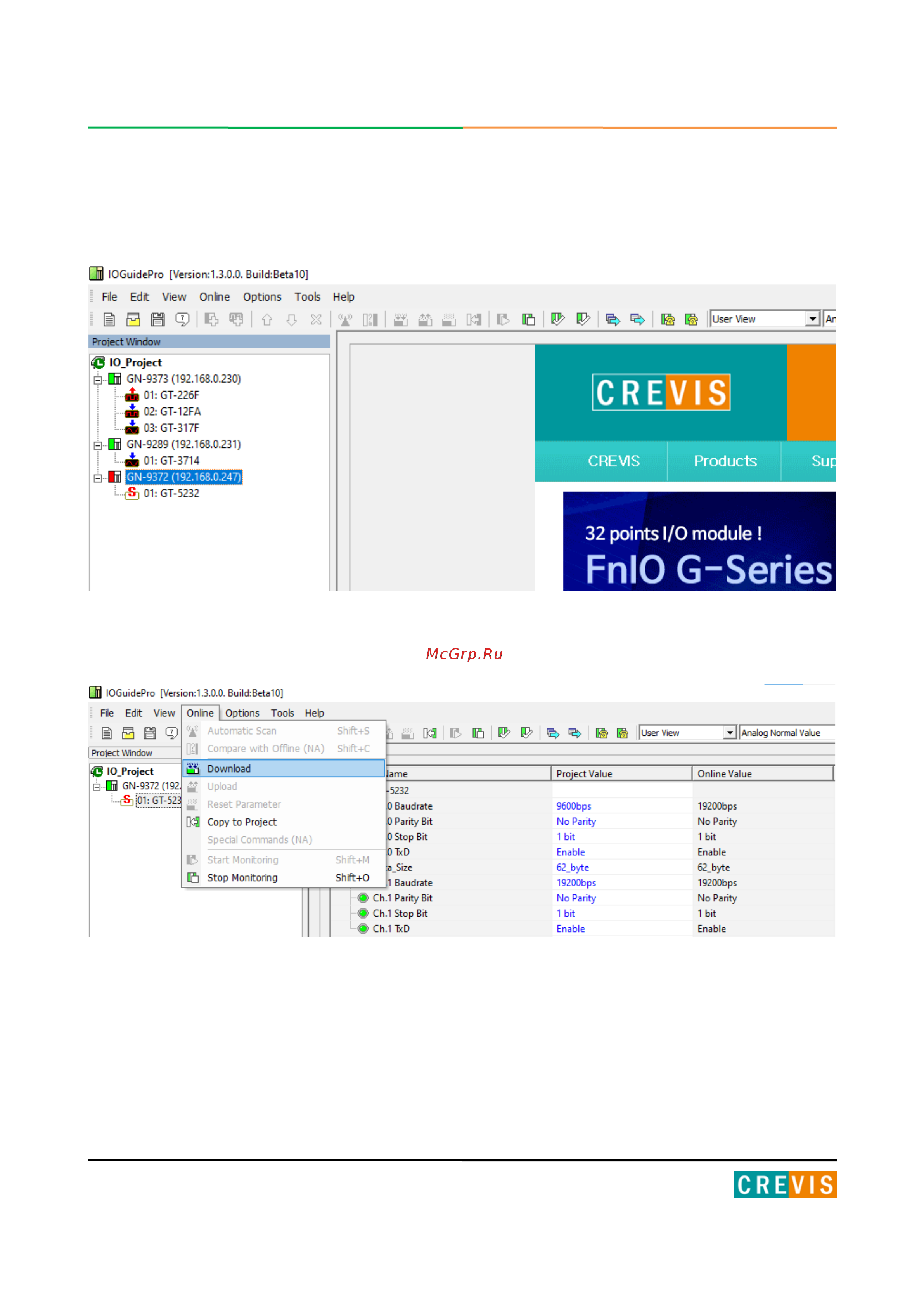Open File menu in upper window
924x1307 pixels.
[x=109, y=297]
